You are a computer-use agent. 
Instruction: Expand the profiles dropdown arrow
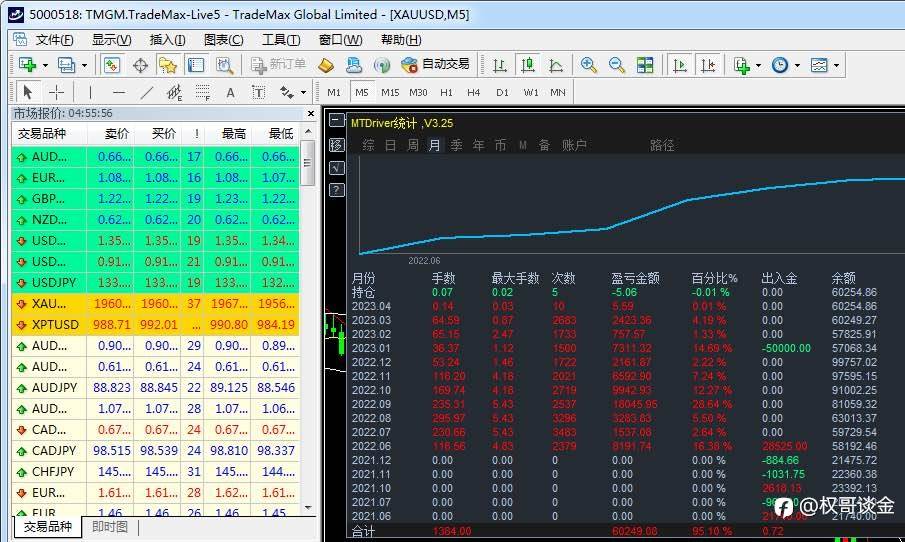pos(84,65)
